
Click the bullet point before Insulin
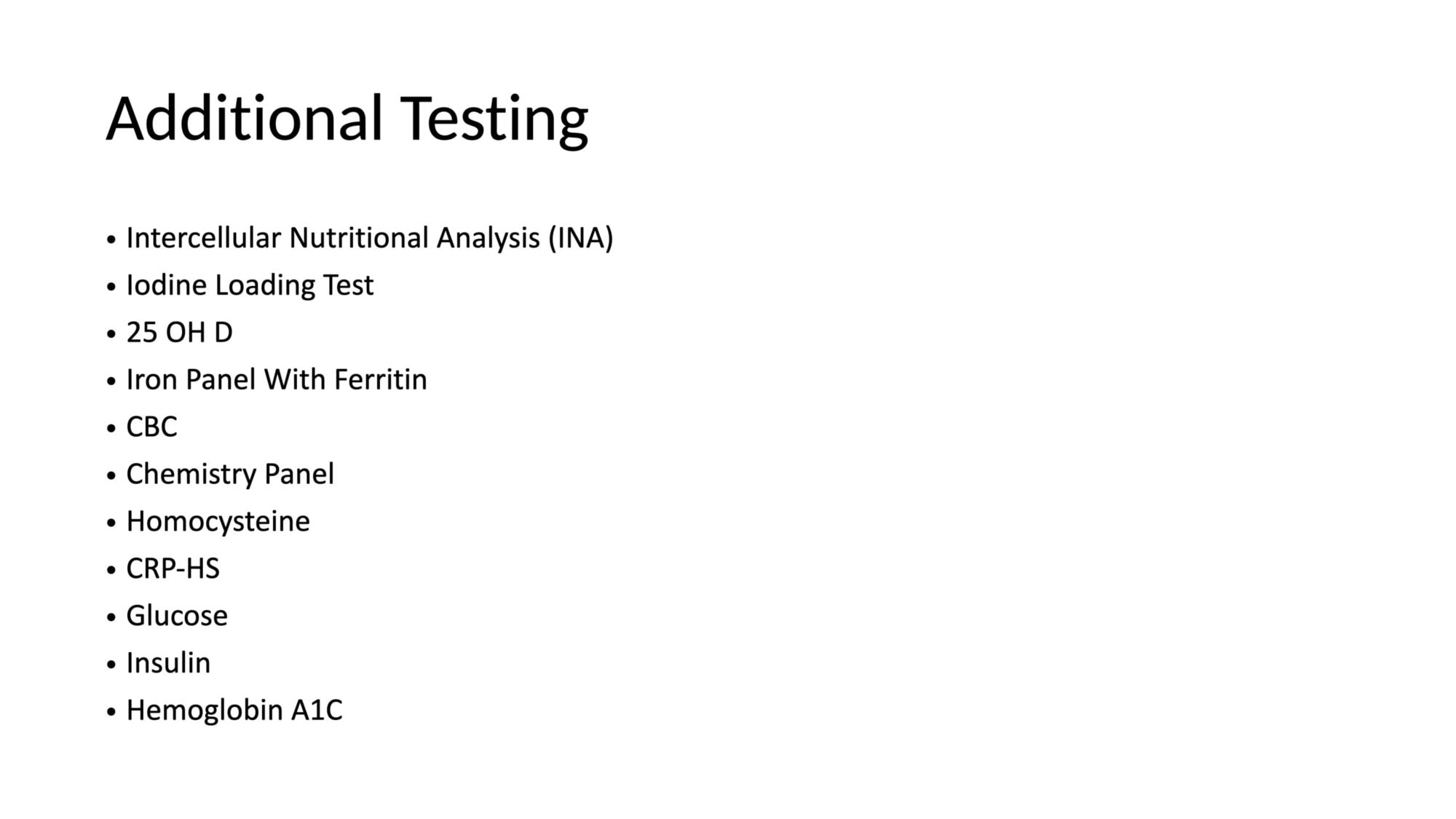tap(111, 665)
